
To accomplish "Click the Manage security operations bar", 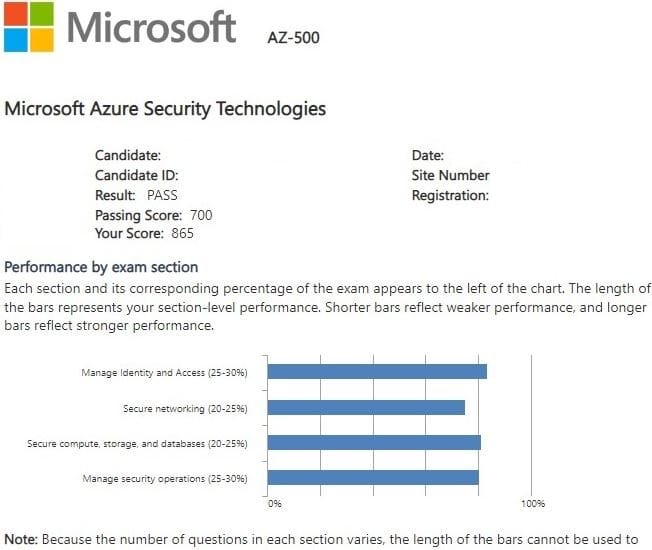I will 373,477.
